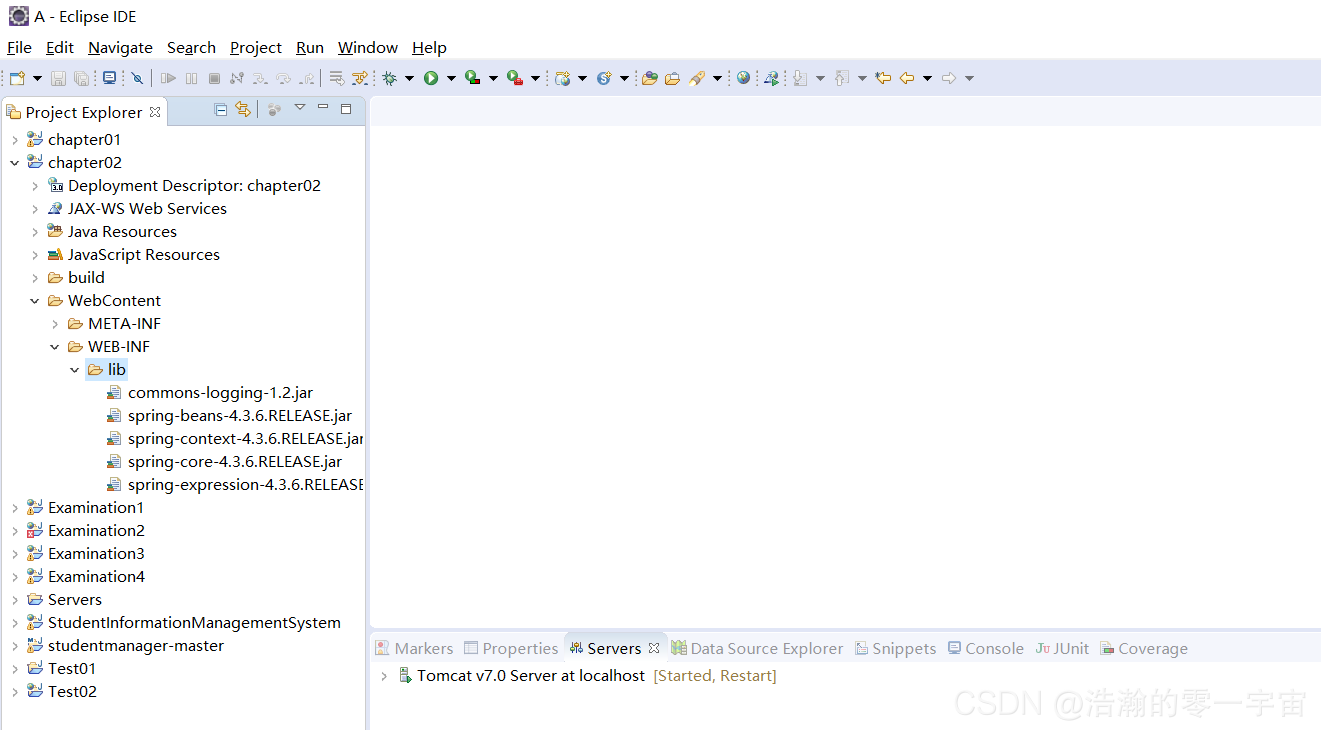Open the Window menu

[x=368, y=47]
